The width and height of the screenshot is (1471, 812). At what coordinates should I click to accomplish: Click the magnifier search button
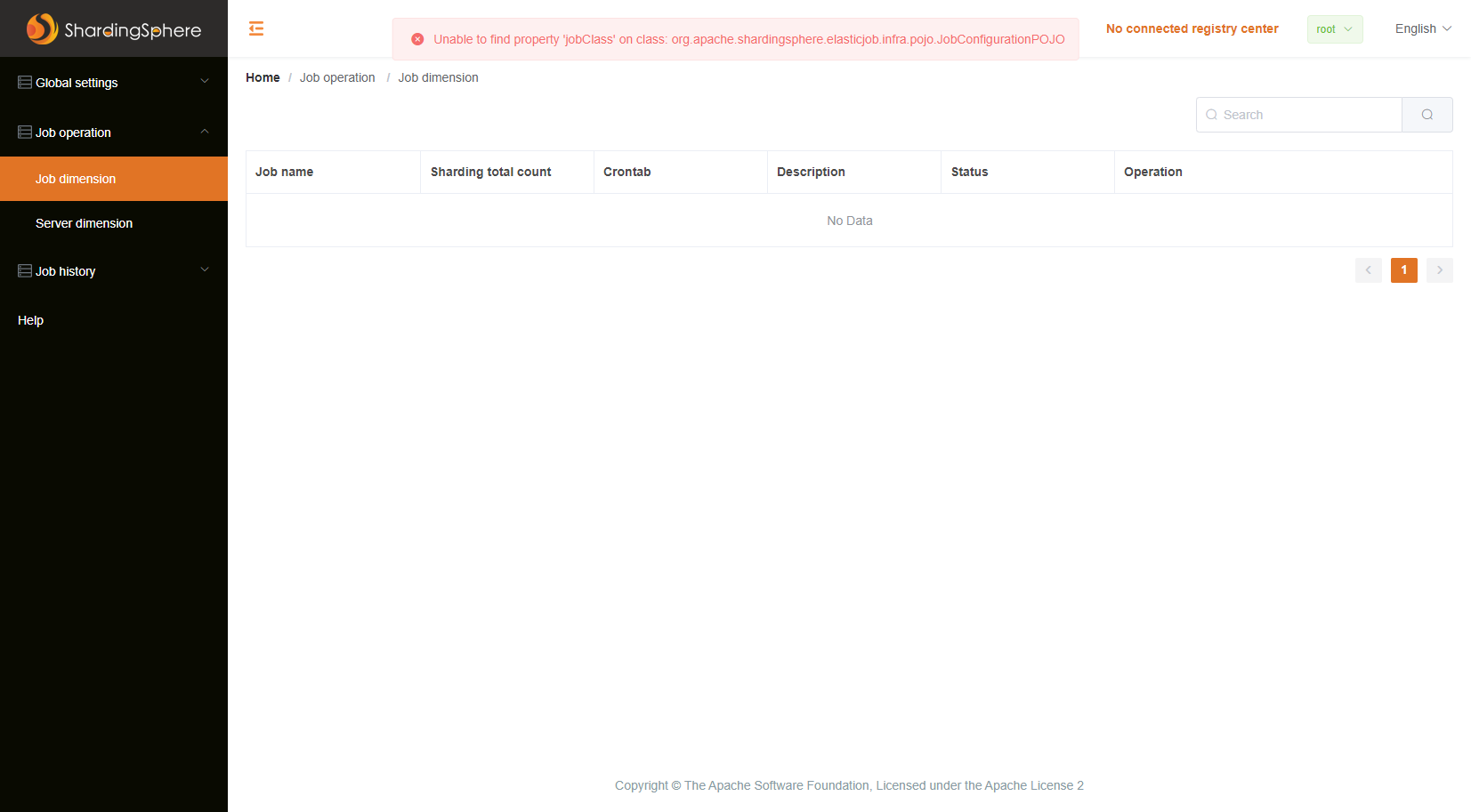(1427, 115)
